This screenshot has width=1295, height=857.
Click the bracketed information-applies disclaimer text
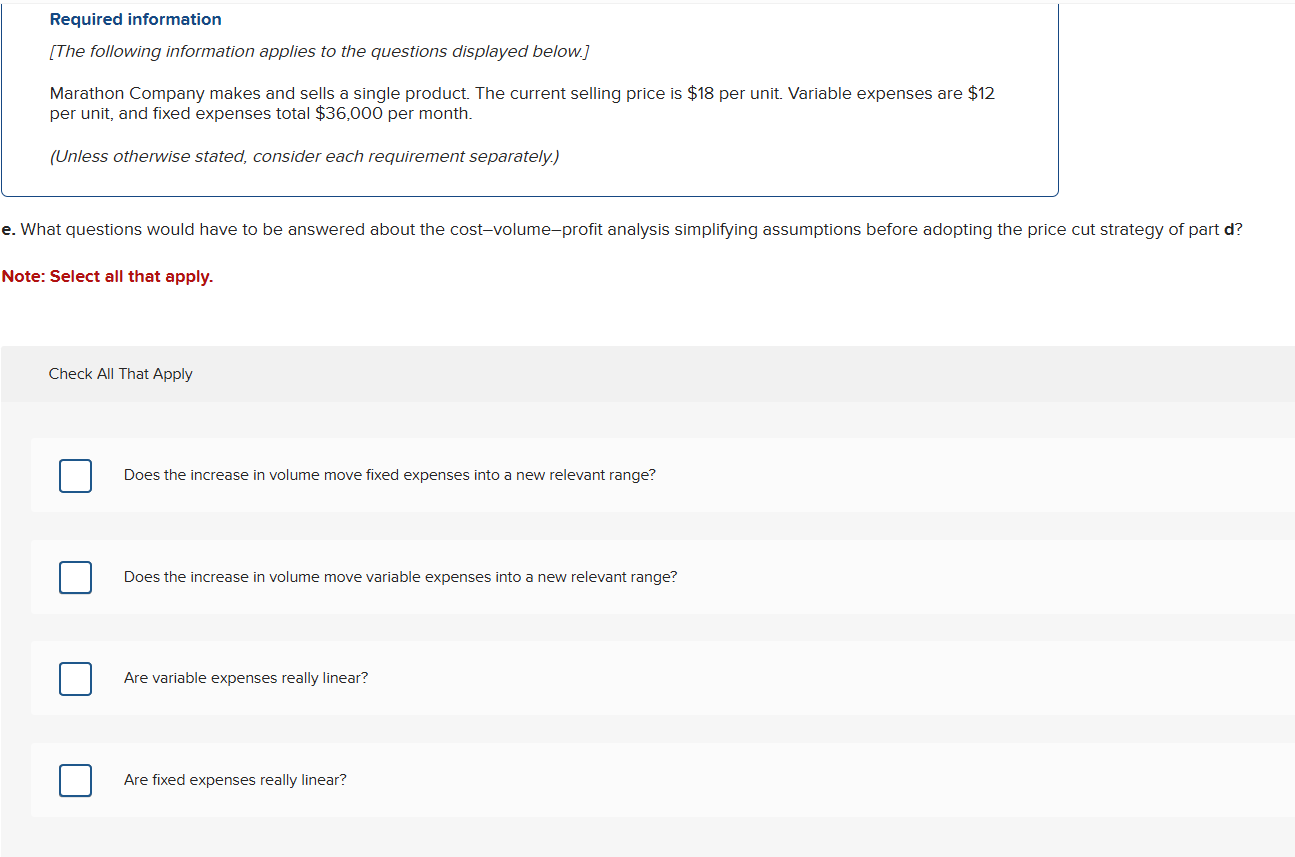[x=319, y=51]
